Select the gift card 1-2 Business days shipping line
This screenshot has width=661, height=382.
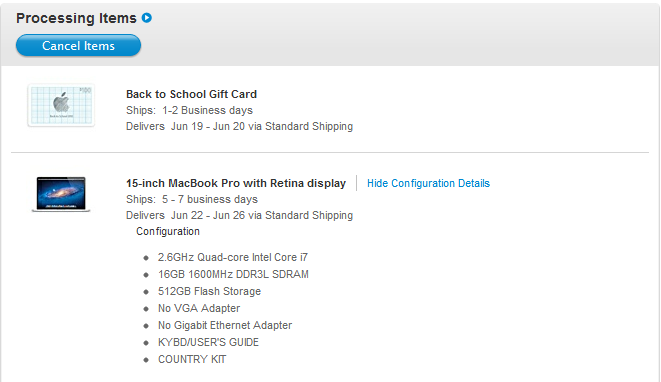[x=189, y=110]
